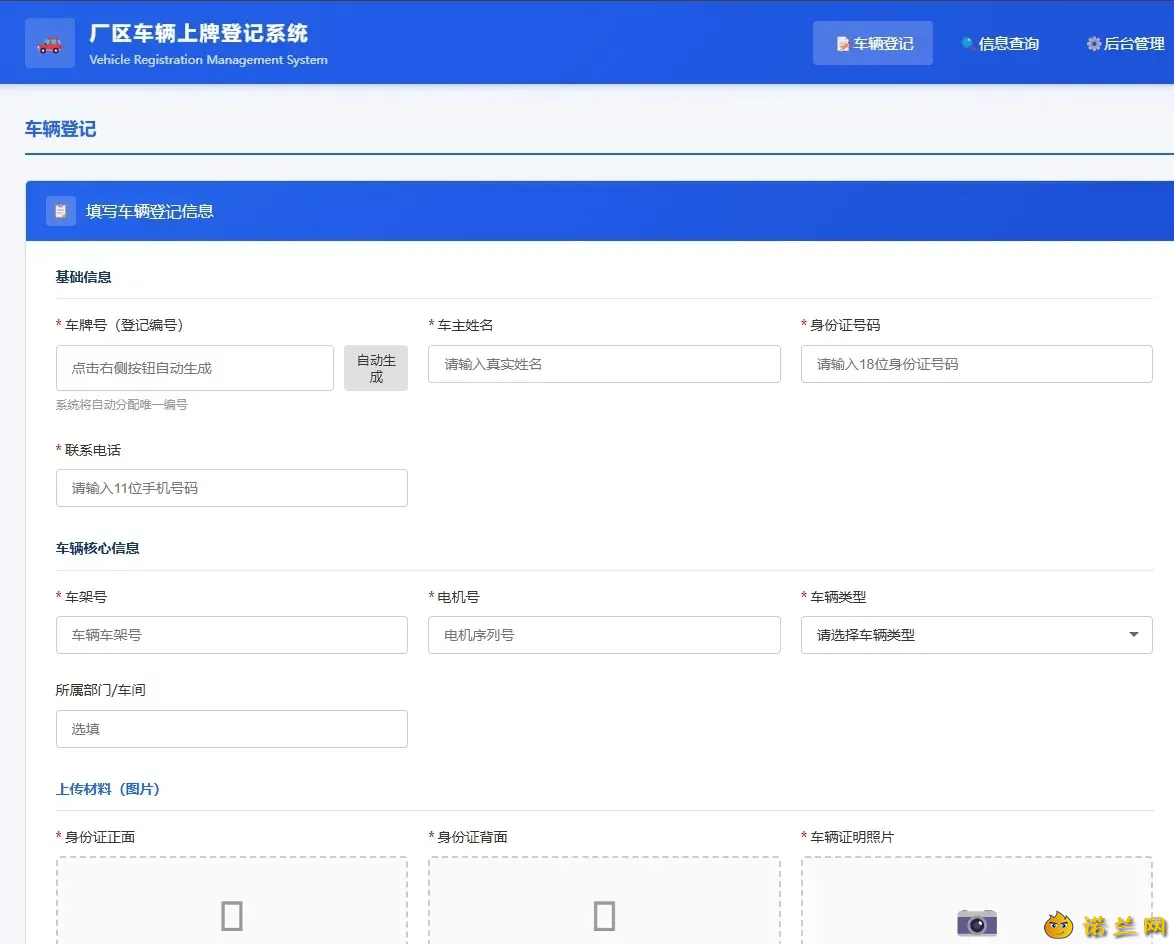Click the clipboard icon beside 填写车辆登记信息
1174x944 pixels.
click(x=61, y=211)
